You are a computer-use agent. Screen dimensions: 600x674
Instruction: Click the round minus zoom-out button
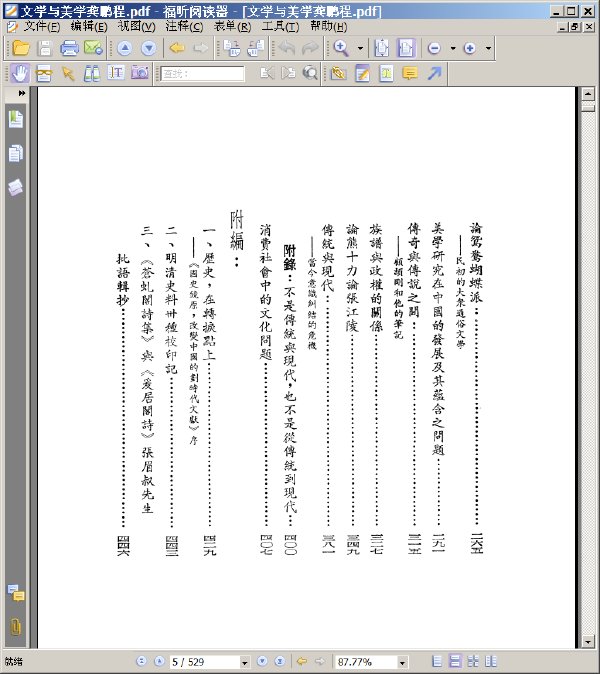[x=435, y=48]
